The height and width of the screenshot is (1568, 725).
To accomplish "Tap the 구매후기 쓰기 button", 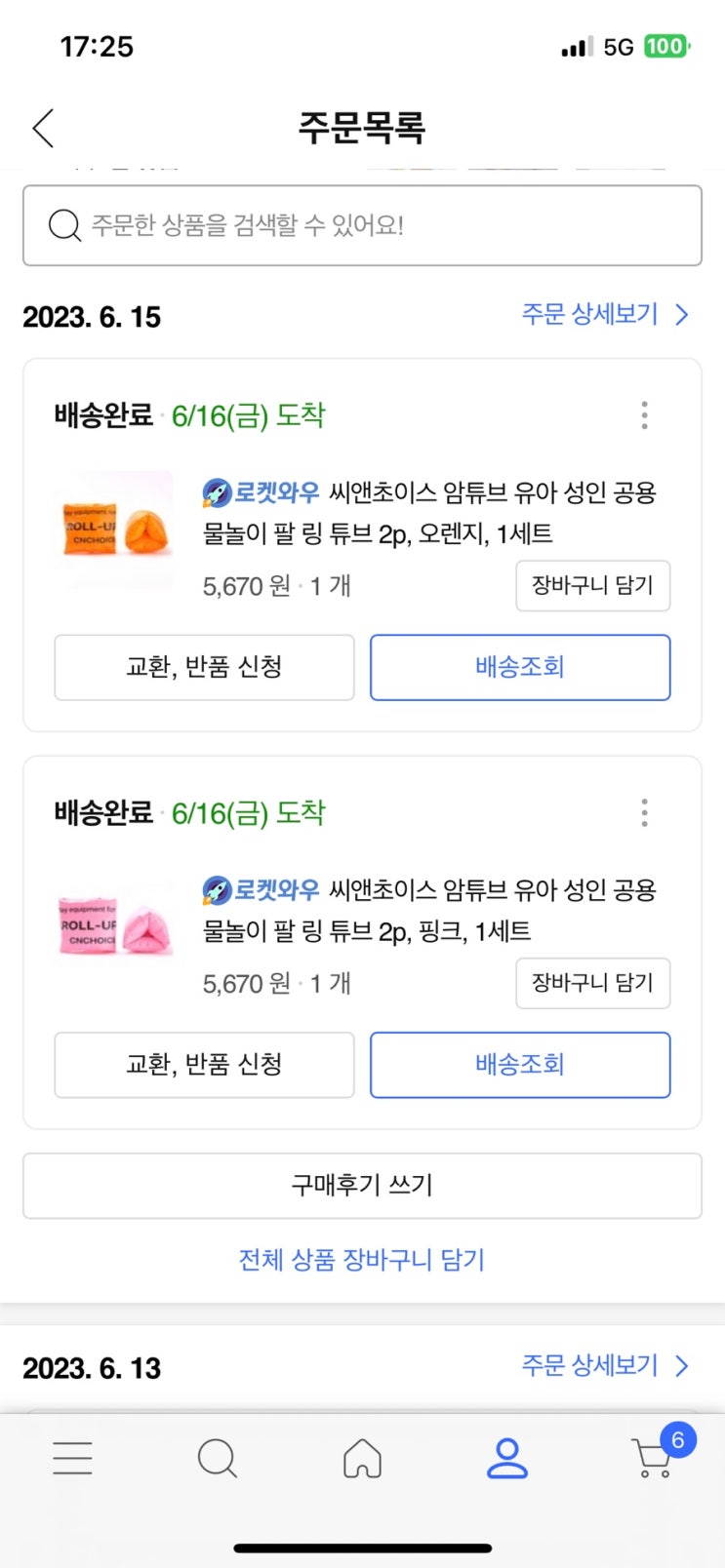I will point(362,1185).
